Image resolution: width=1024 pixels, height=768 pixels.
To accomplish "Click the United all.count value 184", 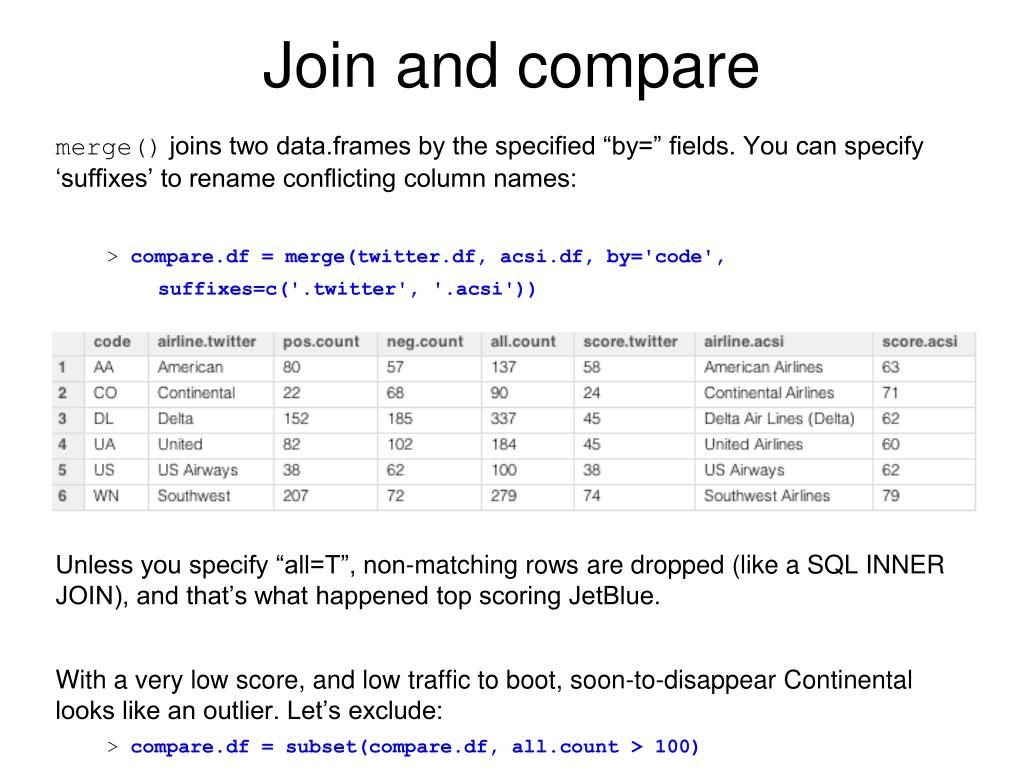I will tap(504, 445).
